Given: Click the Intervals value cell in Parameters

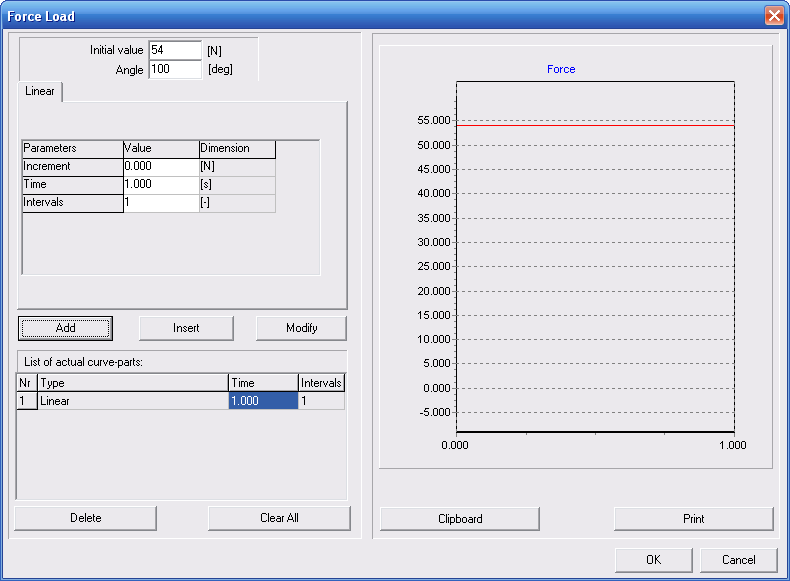Looking at the screenshot, I should click(161, 203).
